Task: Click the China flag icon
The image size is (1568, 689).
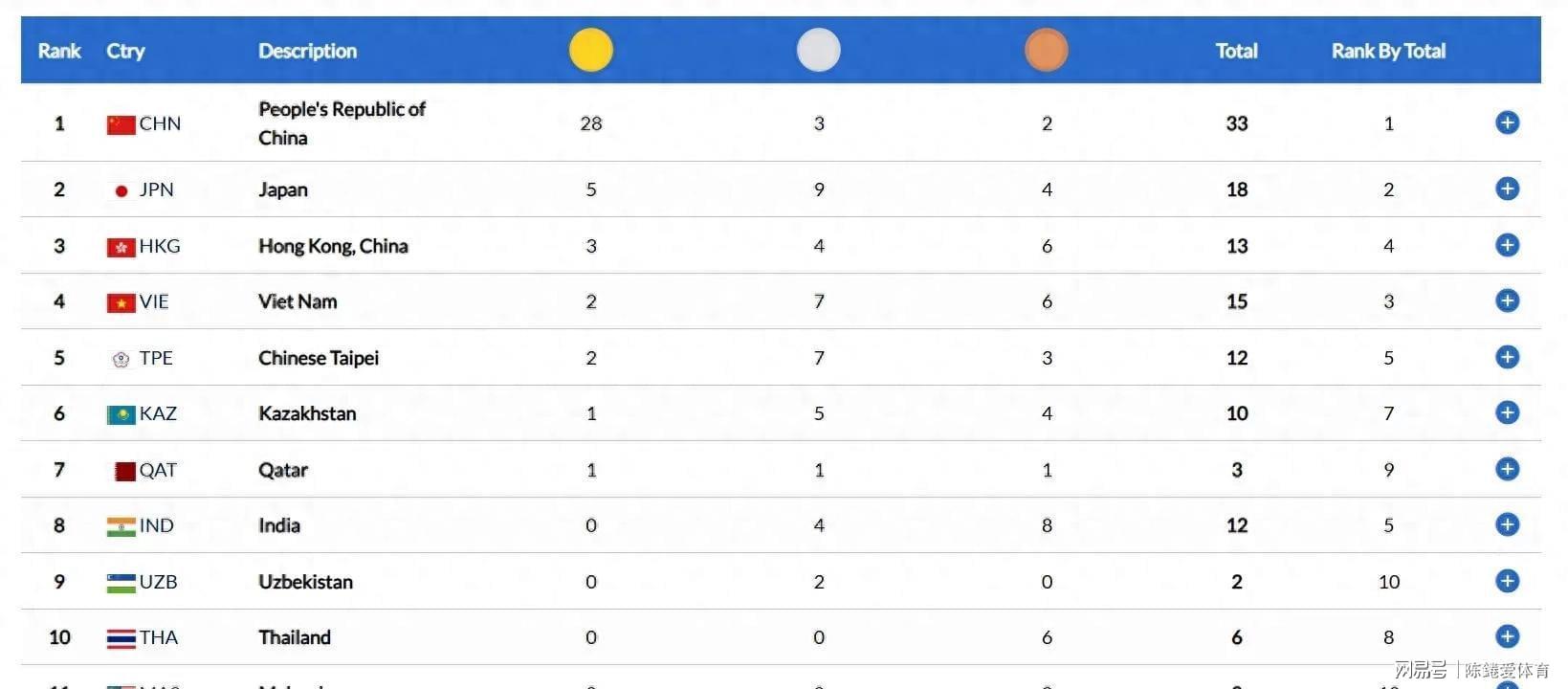Action: point(121,124)
